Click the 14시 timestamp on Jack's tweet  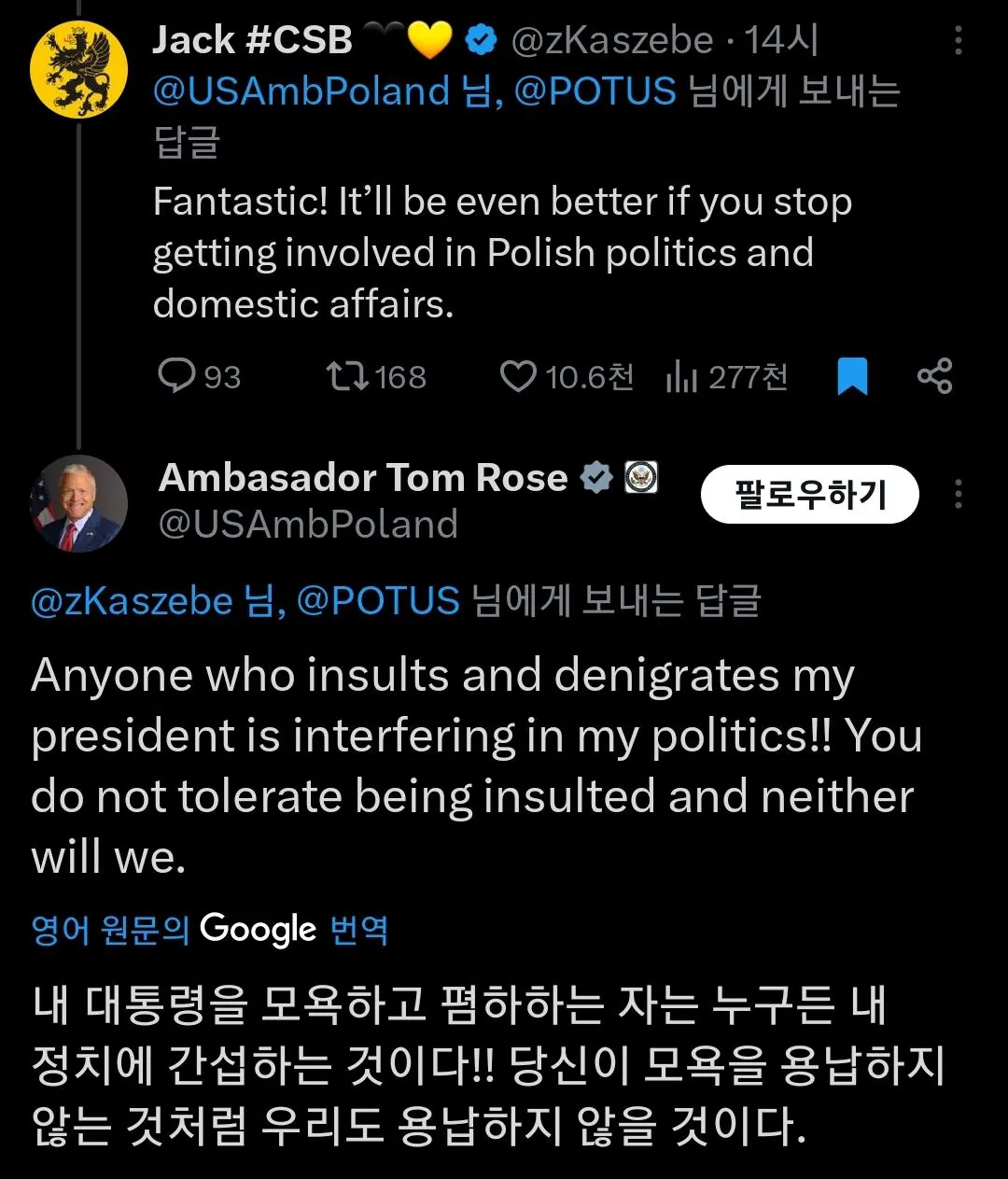[782, 40]
